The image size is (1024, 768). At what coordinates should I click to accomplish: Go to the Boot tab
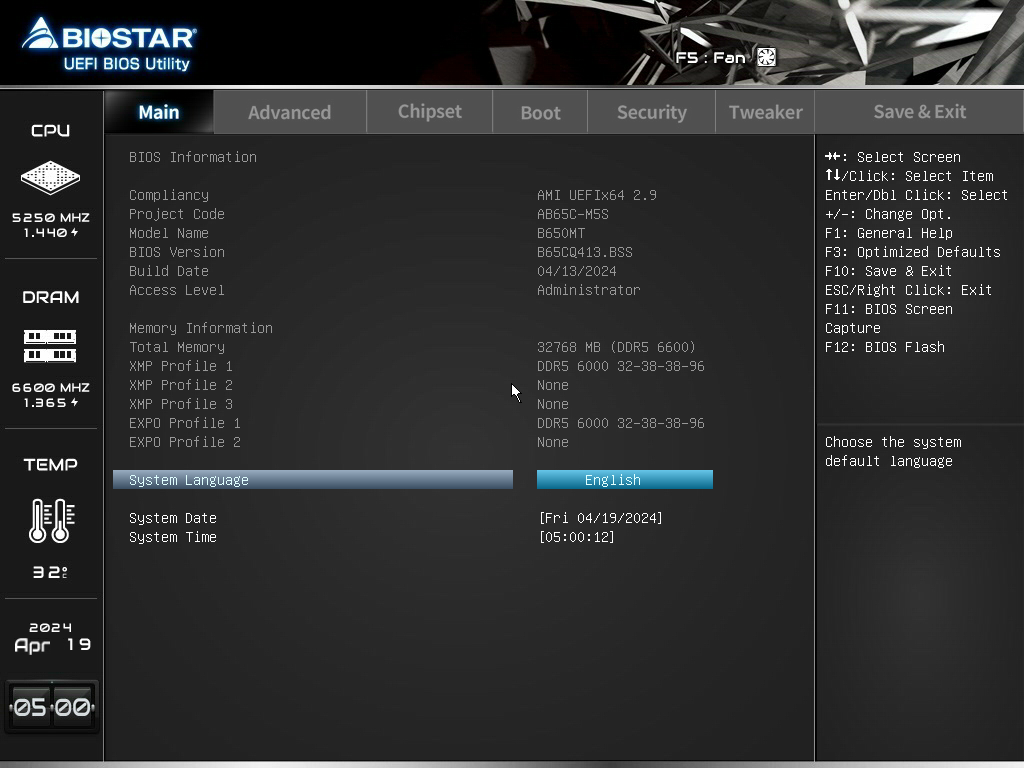pyautogui.click(x=540, y=112)
